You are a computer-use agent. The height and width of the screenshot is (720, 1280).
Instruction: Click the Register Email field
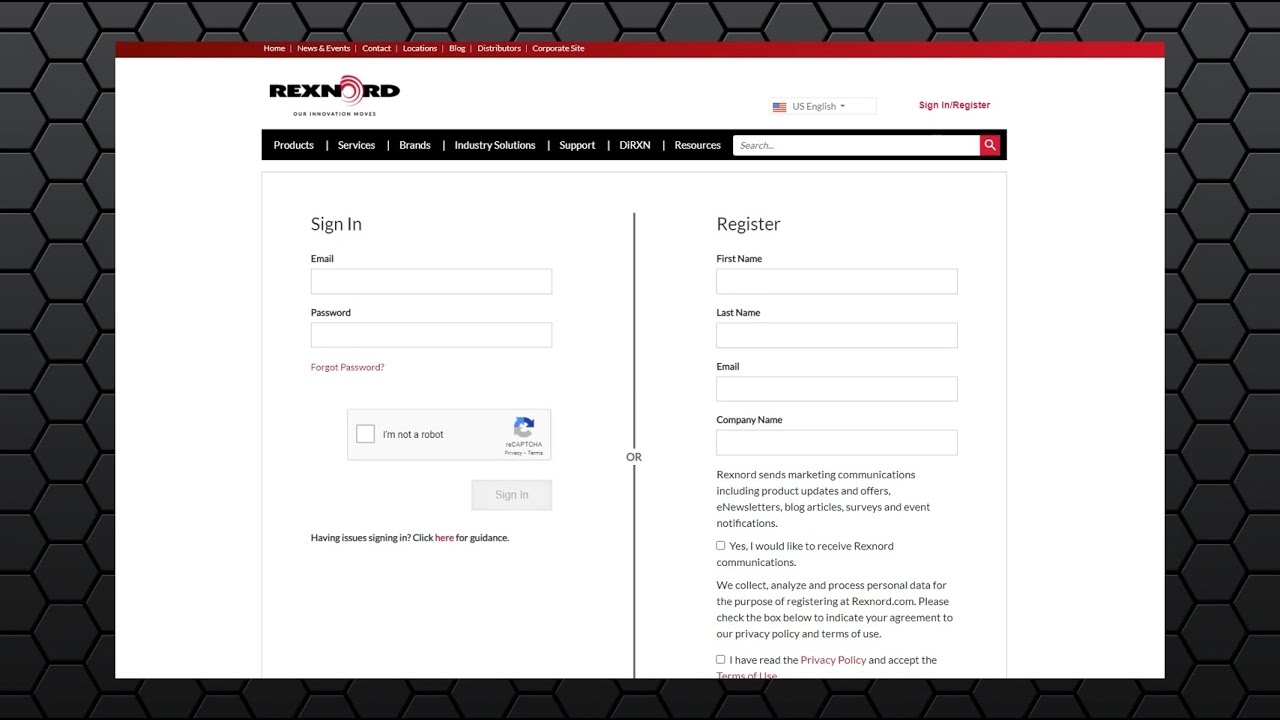tap(837, 389)
